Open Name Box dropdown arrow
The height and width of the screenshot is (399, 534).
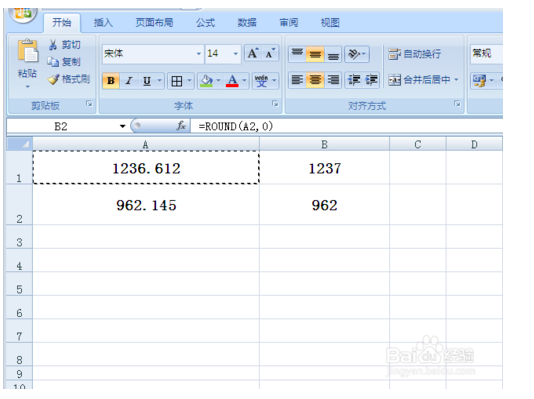tap(123, 126)
